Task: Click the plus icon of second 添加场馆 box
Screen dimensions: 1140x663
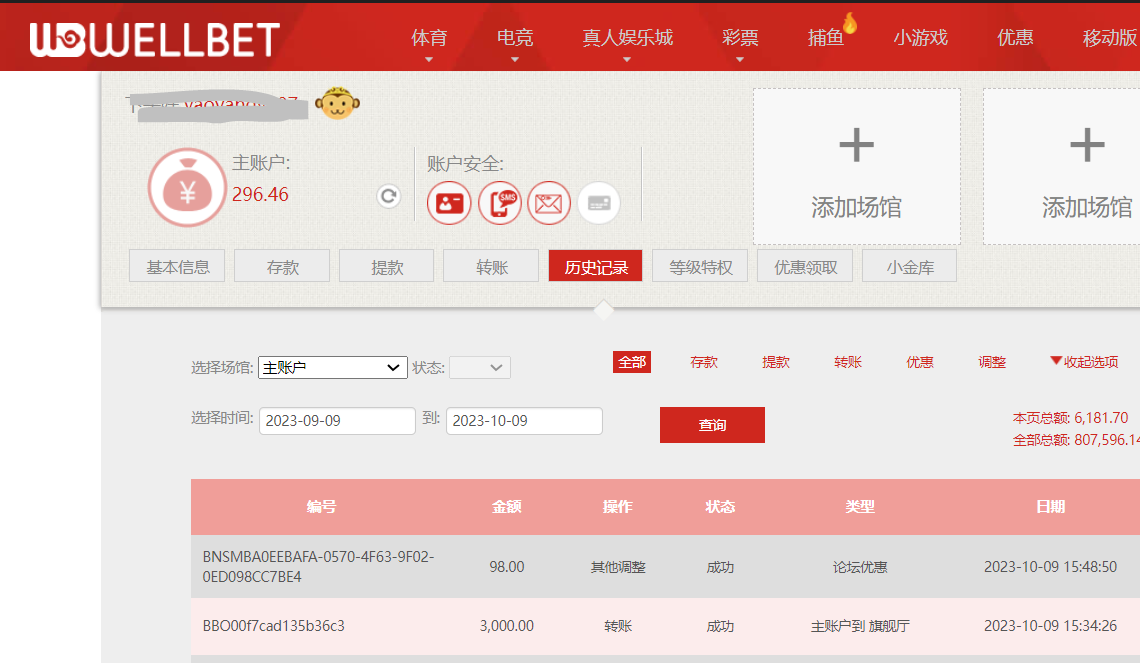Action: point(1088,145)
